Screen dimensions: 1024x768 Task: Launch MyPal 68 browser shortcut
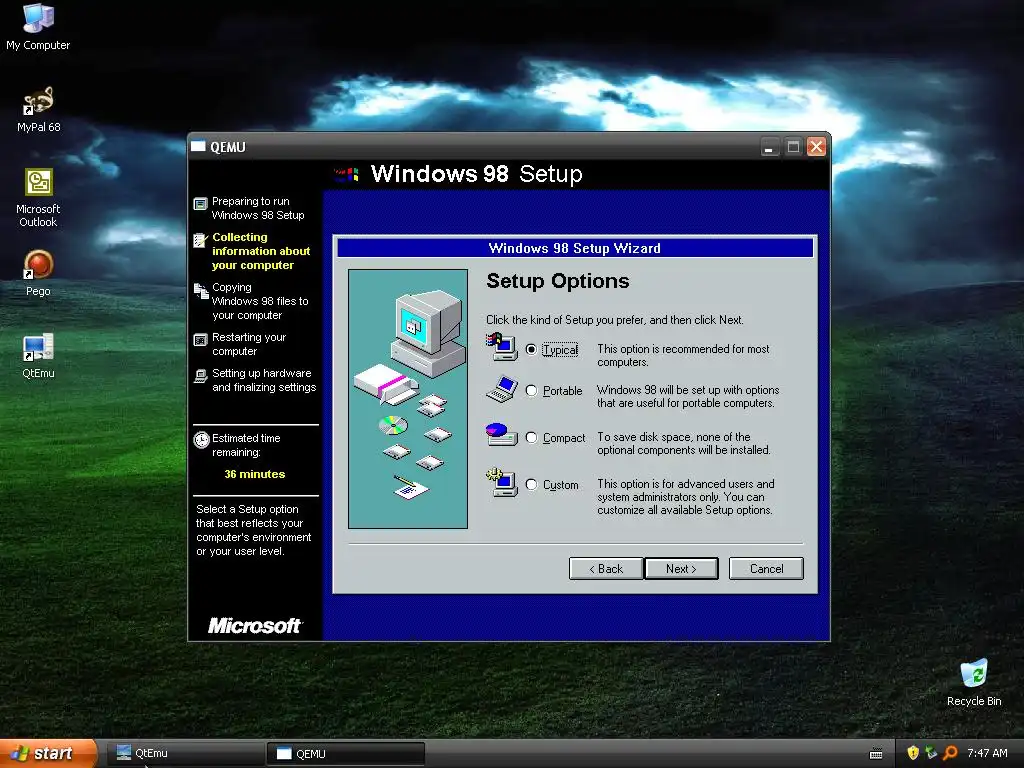coord(38,109)
